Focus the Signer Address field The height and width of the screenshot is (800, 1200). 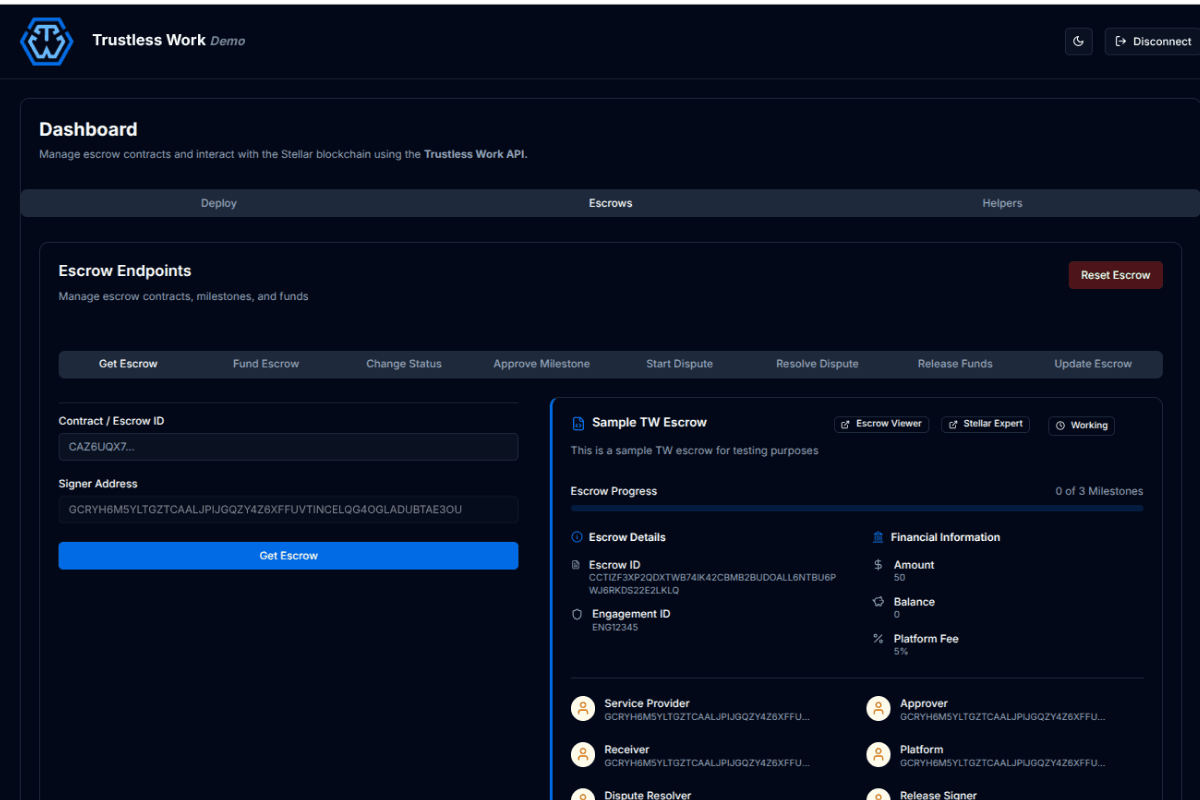[288, 510]
